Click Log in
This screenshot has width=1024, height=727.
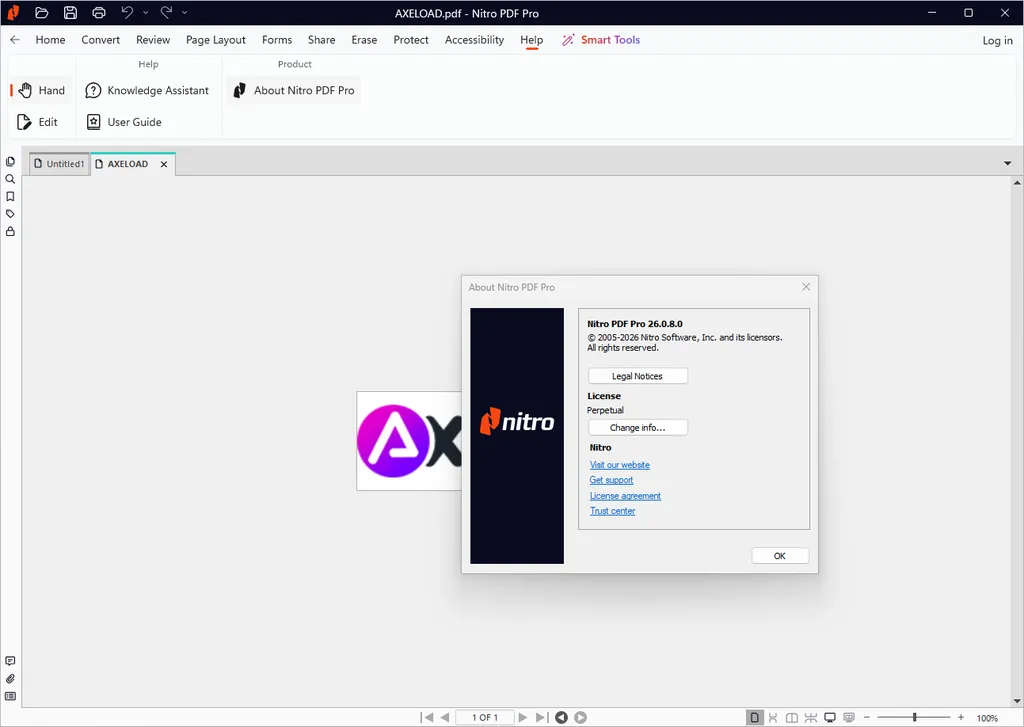coord(997,40)
